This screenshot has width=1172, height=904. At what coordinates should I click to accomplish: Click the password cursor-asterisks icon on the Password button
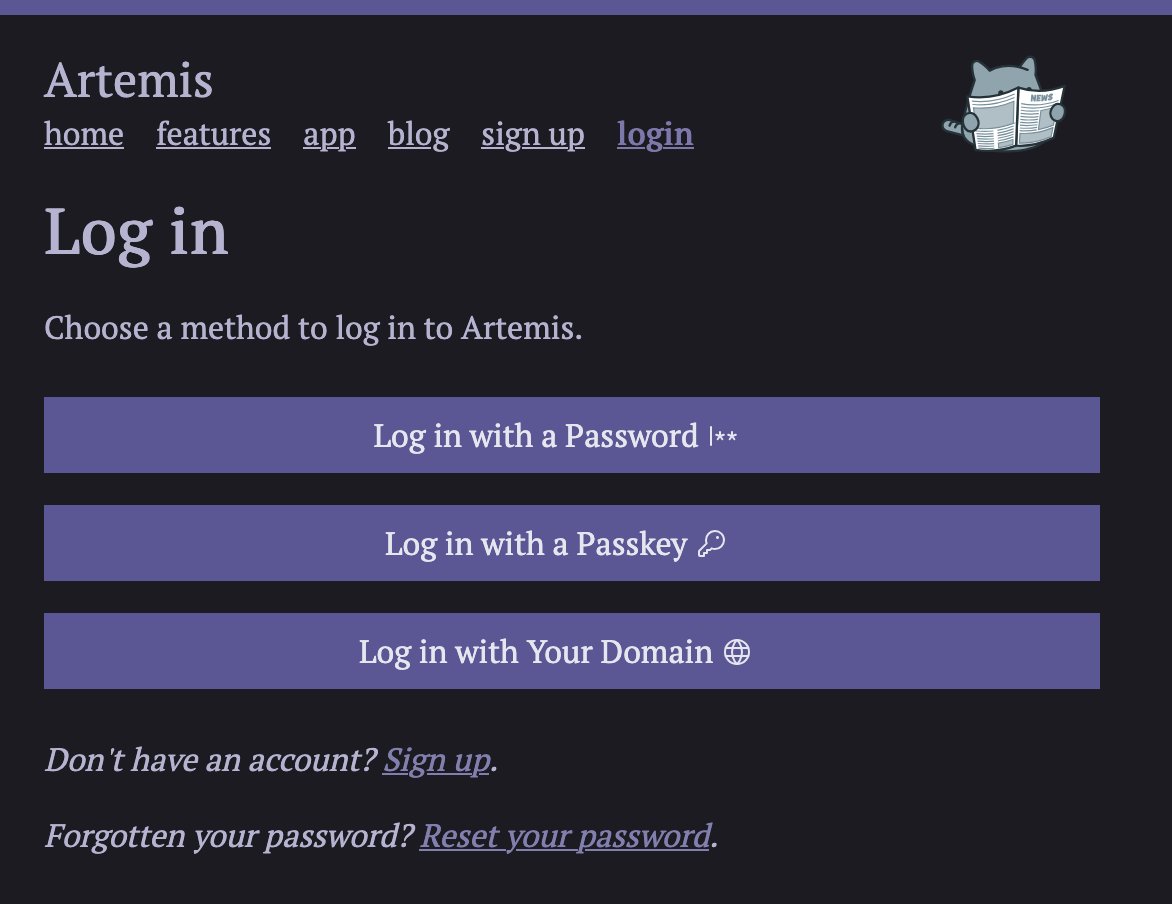[x=722, y=436]
